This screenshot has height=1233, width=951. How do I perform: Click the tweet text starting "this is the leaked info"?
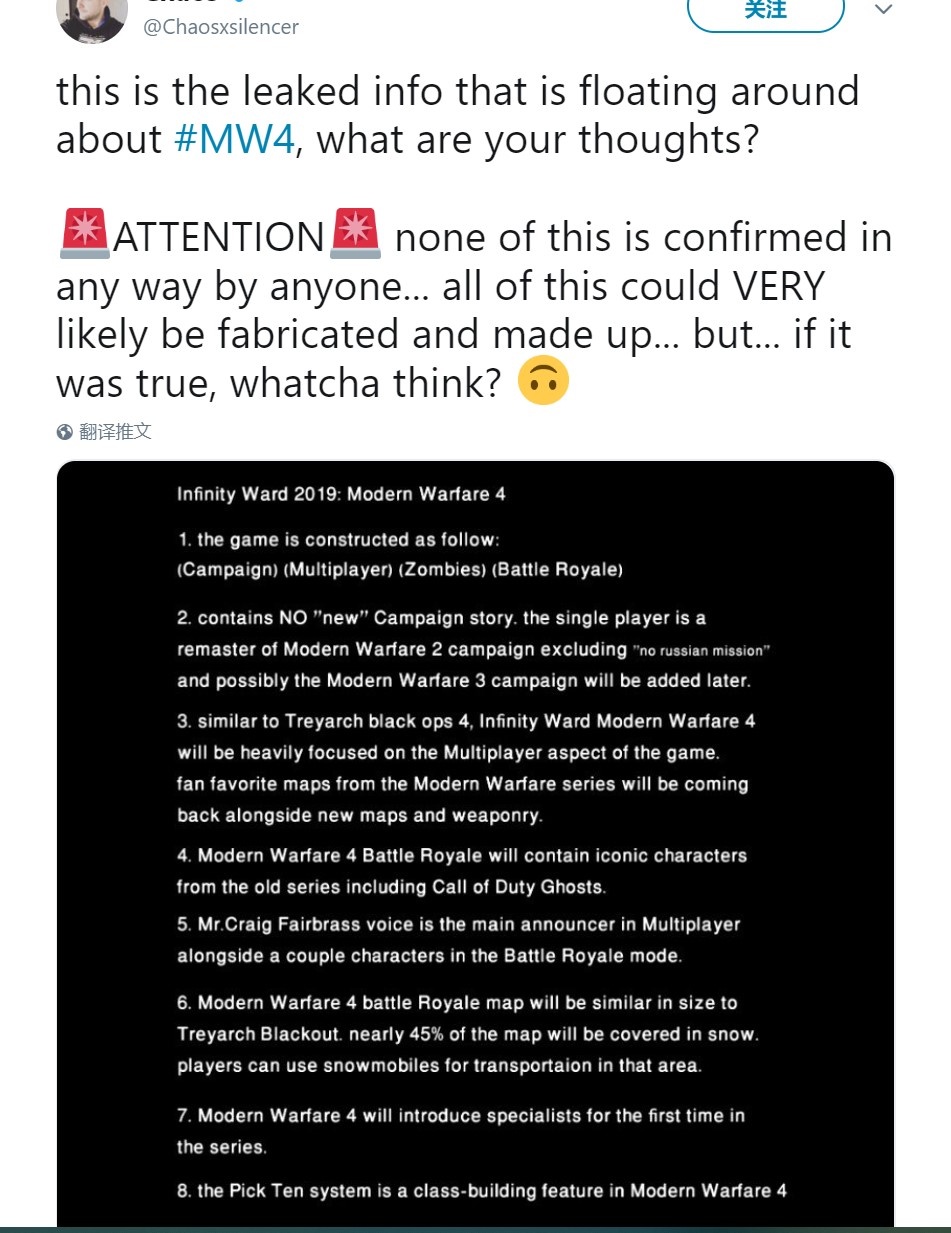tap(457, 92)
